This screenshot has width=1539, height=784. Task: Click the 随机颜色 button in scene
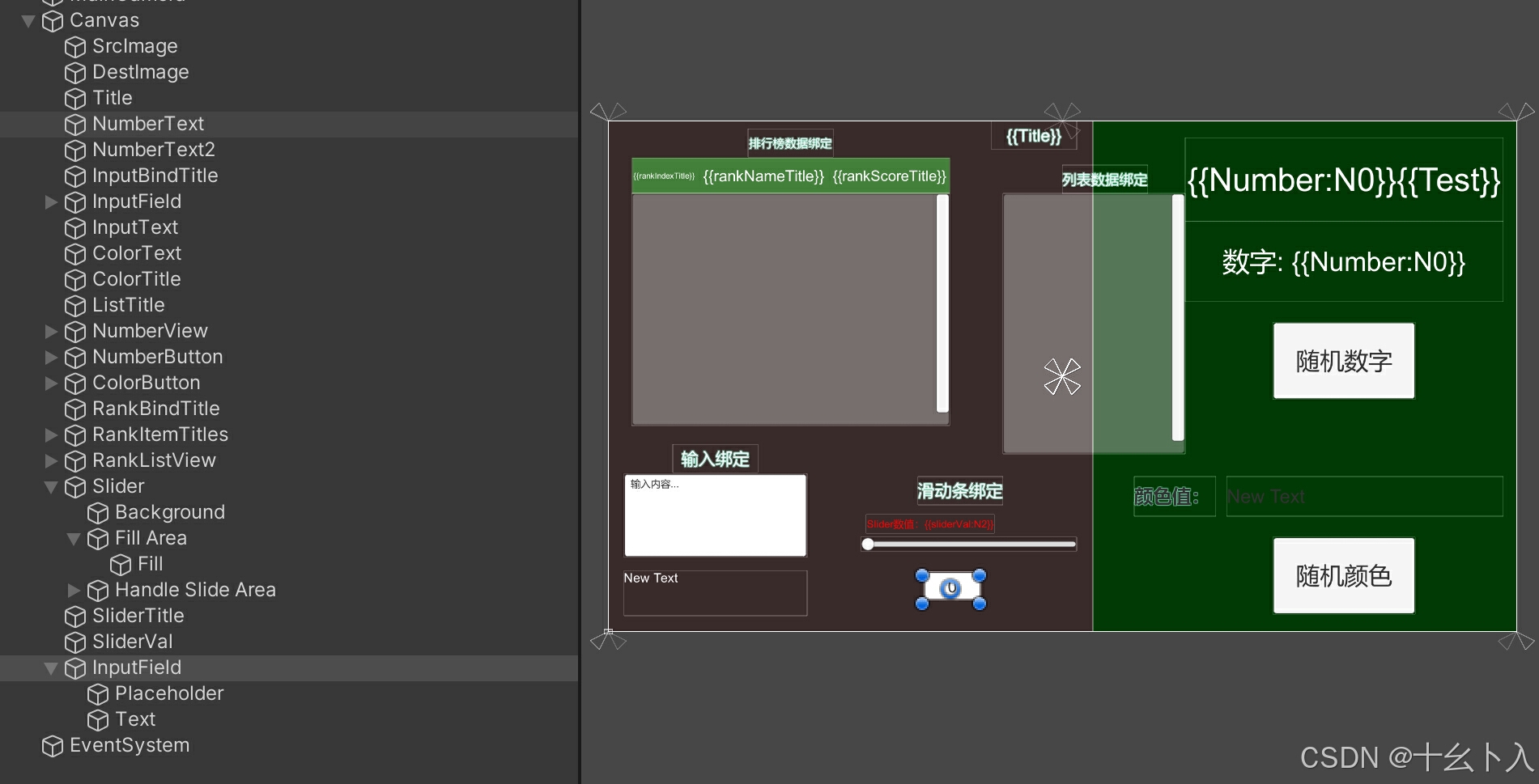point(1344,575)
